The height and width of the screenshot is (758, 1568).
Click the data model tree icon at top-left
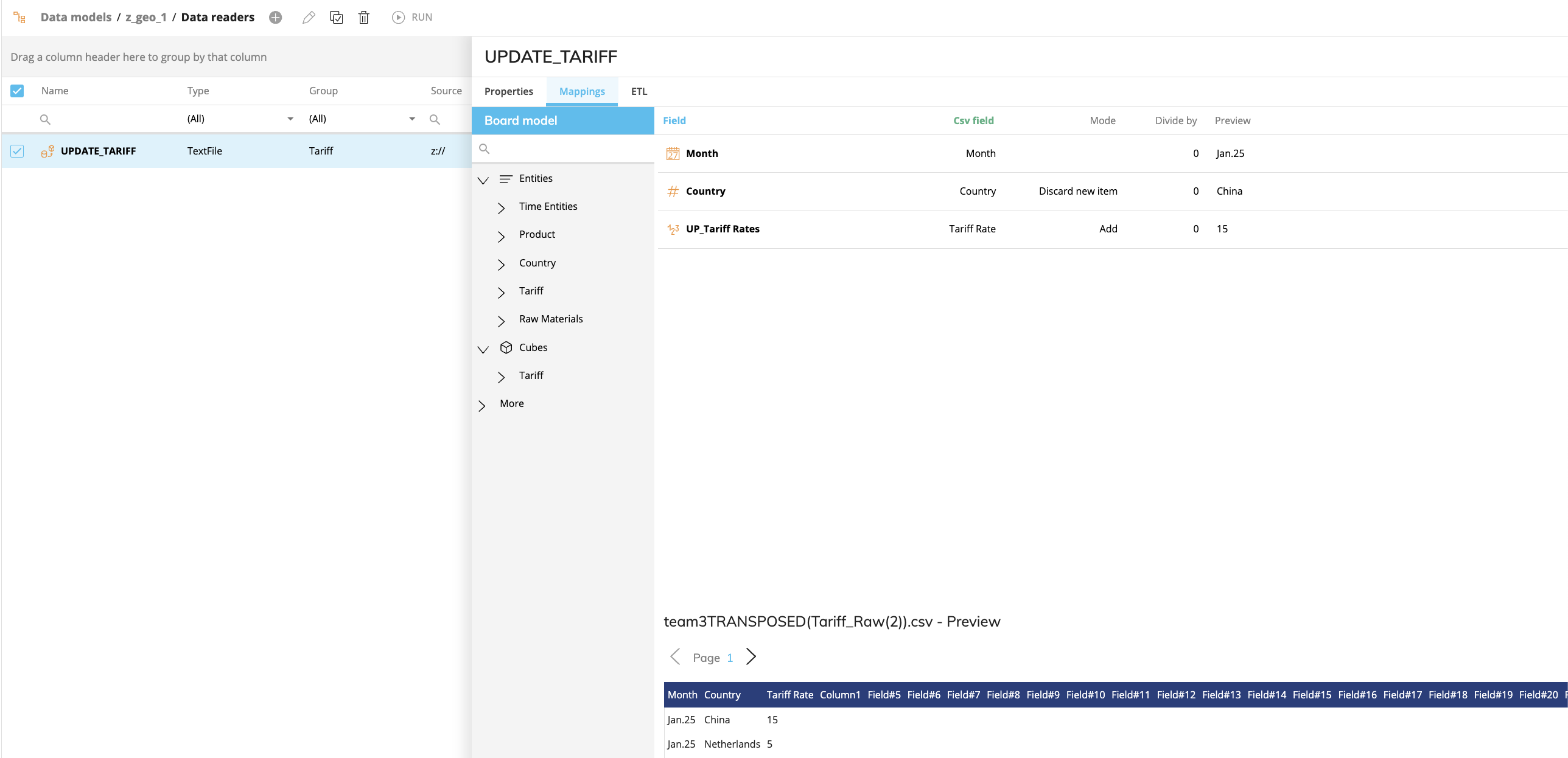tap(19, 17)
